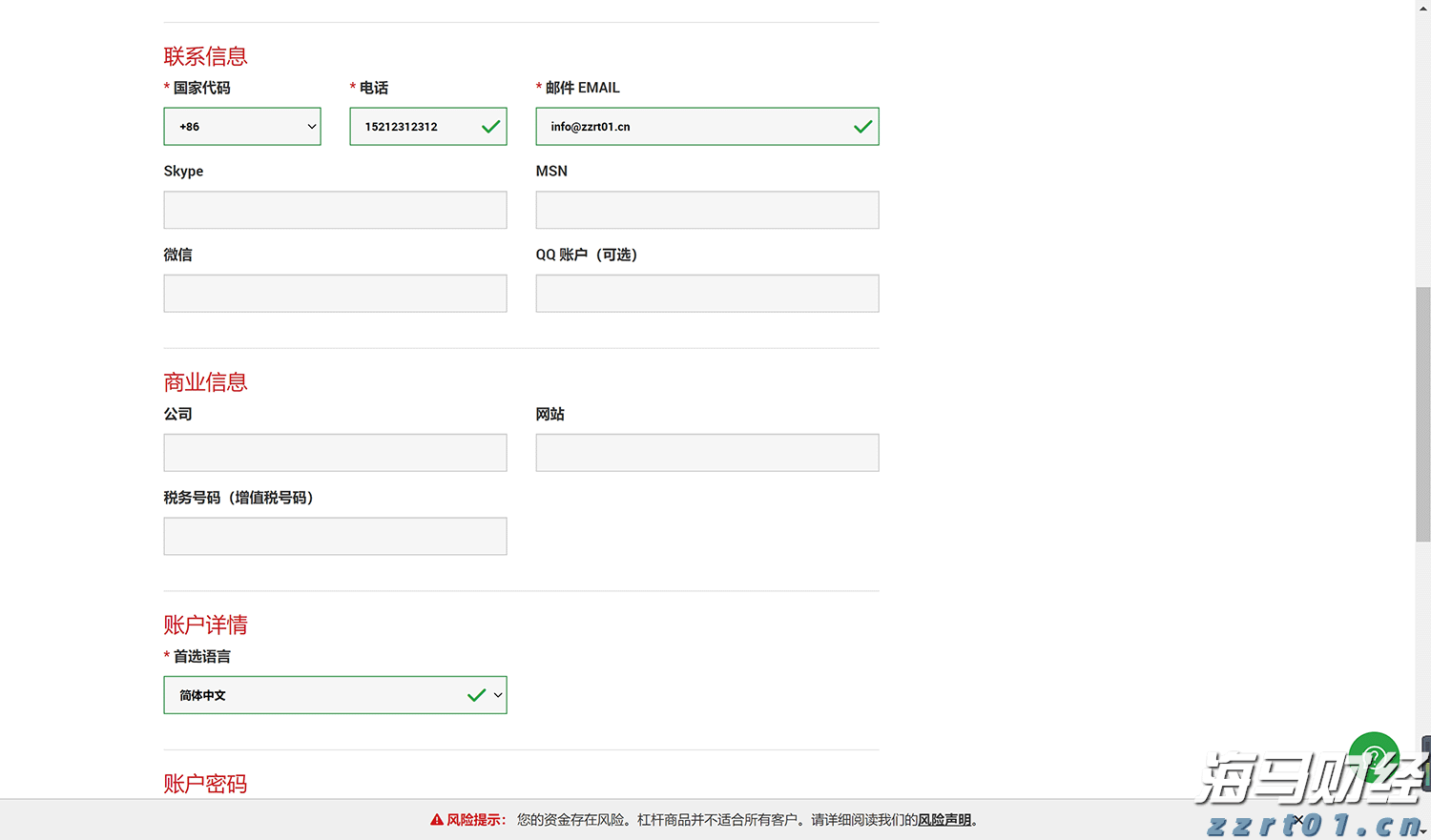Click the QQ 账户 optional input field
Image resolution: width=1431 pixels, height=840 pixels.
point(707,293)
